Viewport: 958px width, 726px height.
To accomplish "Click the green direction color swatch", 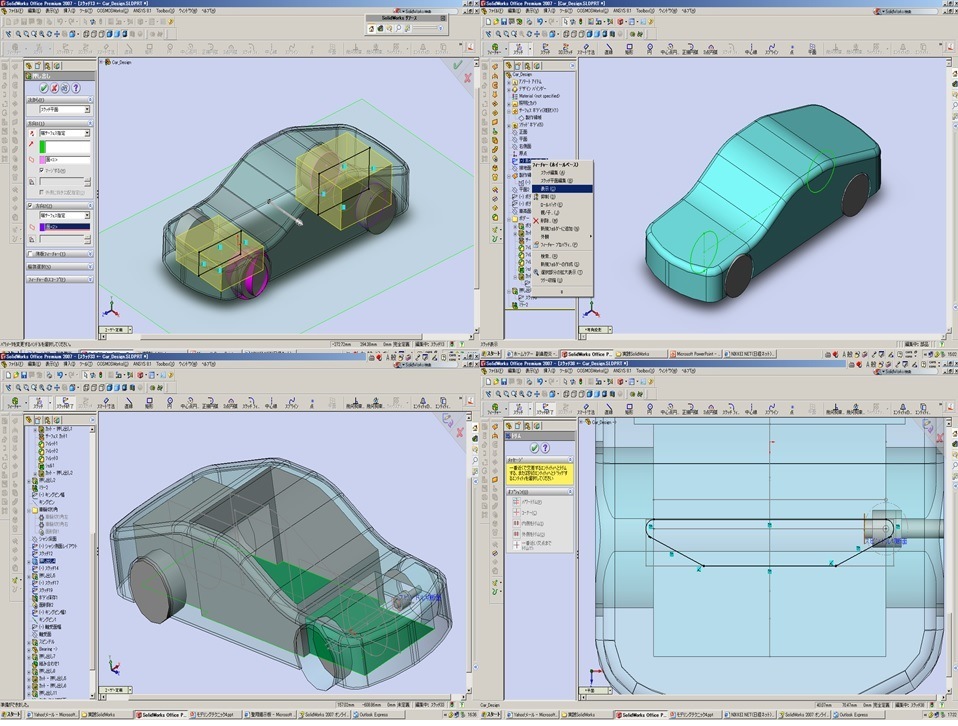I will point(42,146).
